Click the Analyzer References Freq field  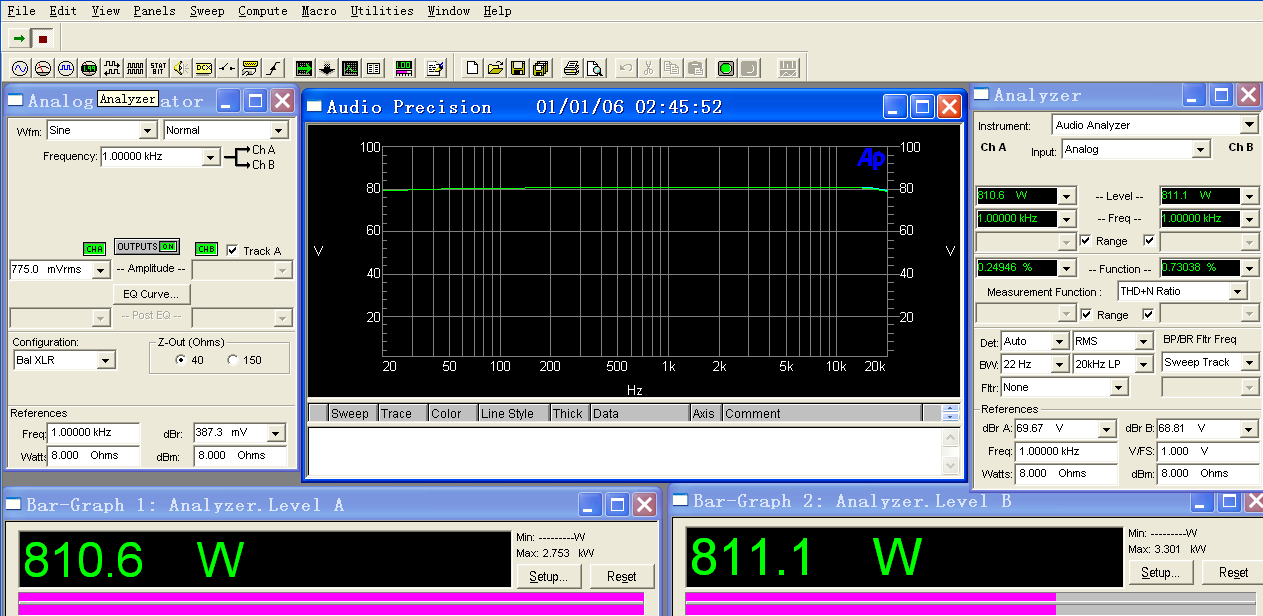[1066, 451]
